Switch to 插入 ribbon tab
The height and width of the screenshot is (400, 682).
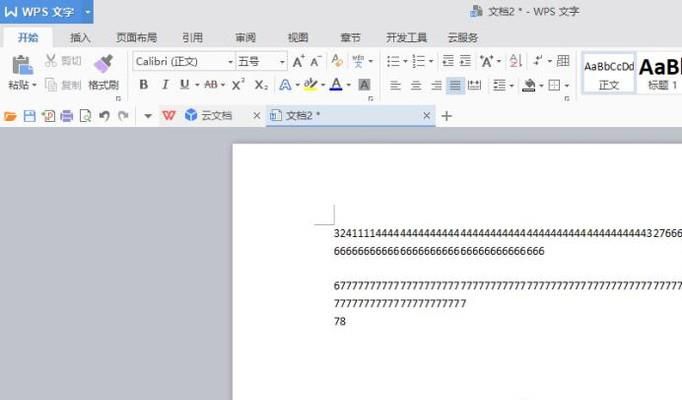click(x=80, y=38)
